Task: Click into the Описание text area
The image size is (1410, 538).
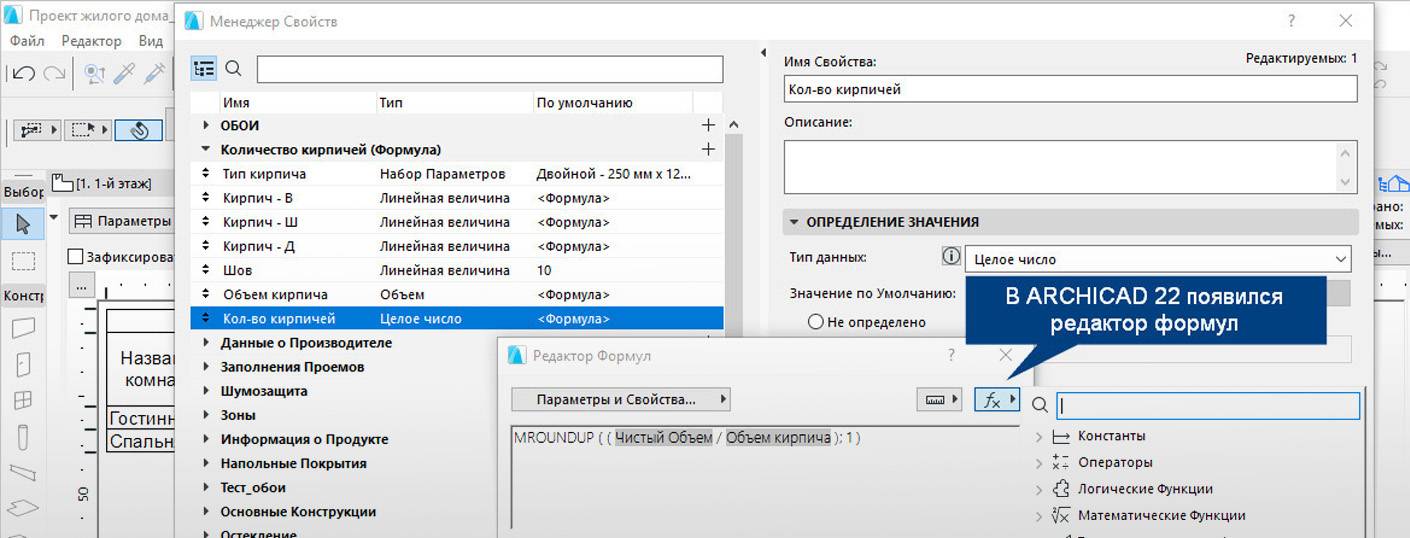Action: pyautogui.click(x=1060, y=166)
